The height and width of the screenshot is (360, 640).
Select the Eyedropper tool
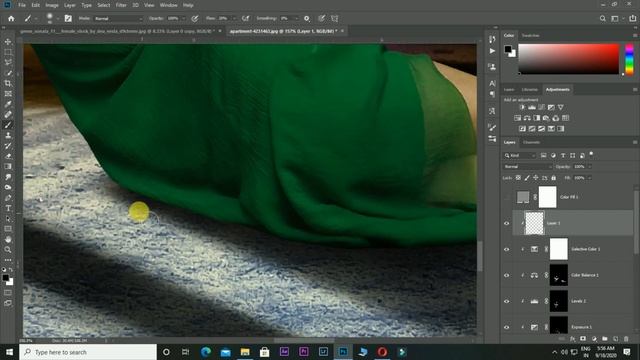click(x=8, y=104)
